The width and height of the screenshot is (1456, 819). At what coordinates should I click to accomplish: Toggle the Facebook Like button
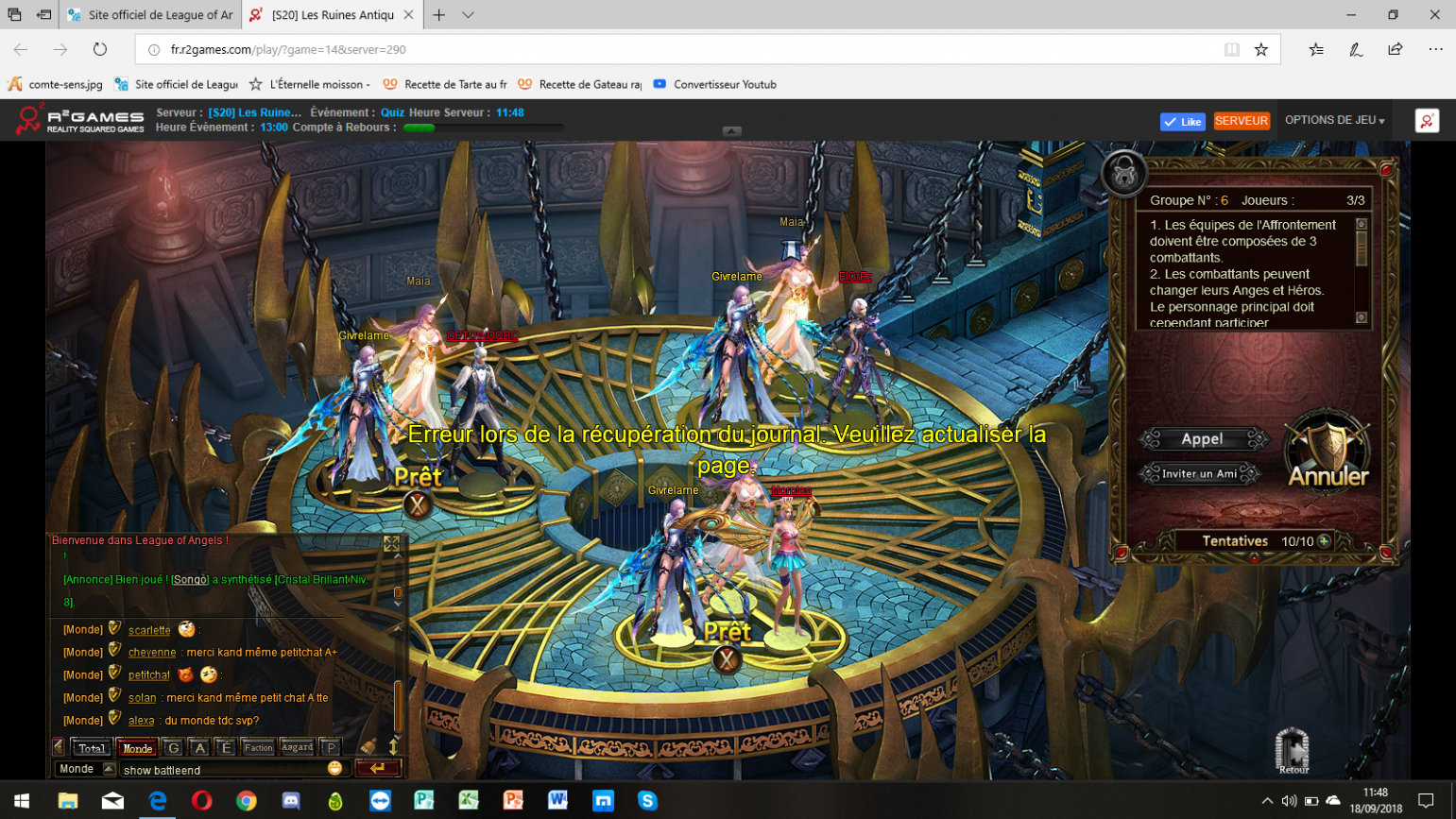click(1182, 122)
